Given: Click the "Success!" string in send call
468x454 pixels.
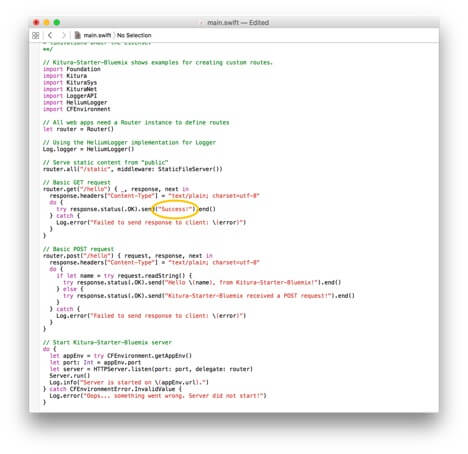Looking at the screenshot, I should (176, 209).
